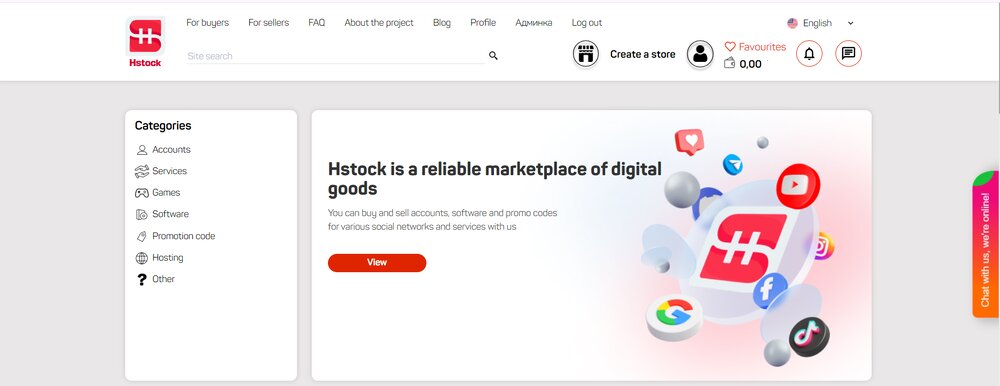Screen dimensions: 1000x386
Task: Open the Profile menu item
Action: click(x=483, y=22)
